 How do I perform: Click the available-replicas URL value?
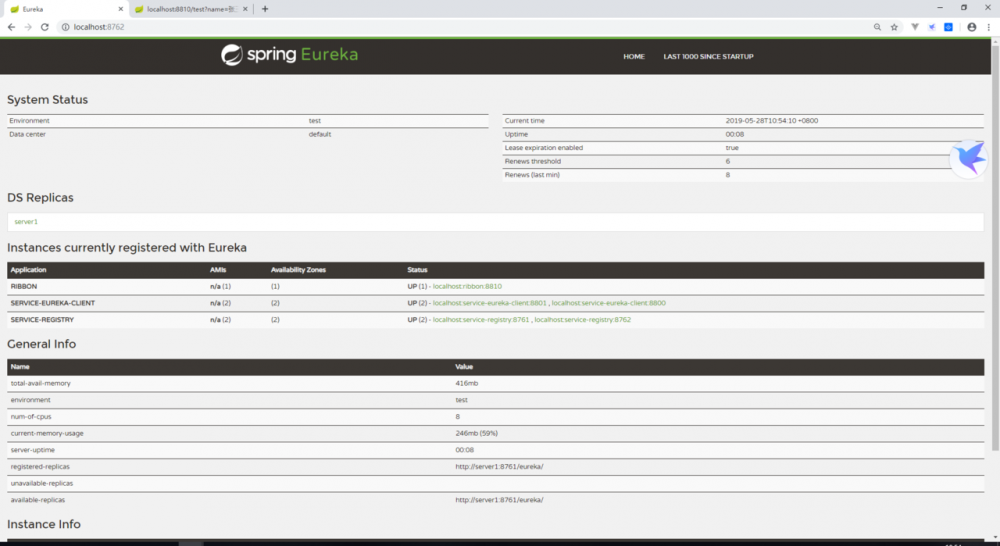[x=499, y=499]
